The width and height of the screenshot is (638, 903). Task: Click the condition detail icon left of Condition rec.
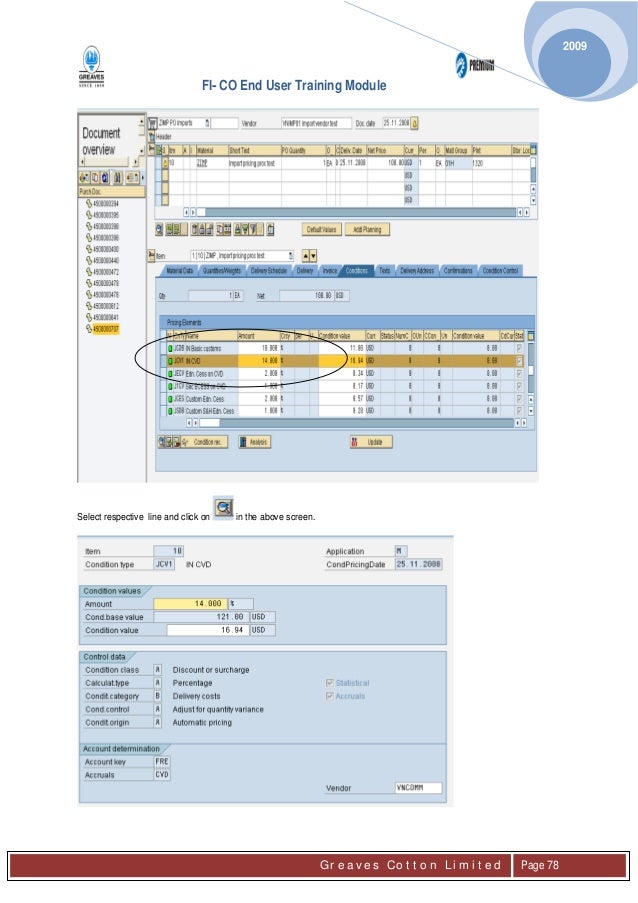162,442
